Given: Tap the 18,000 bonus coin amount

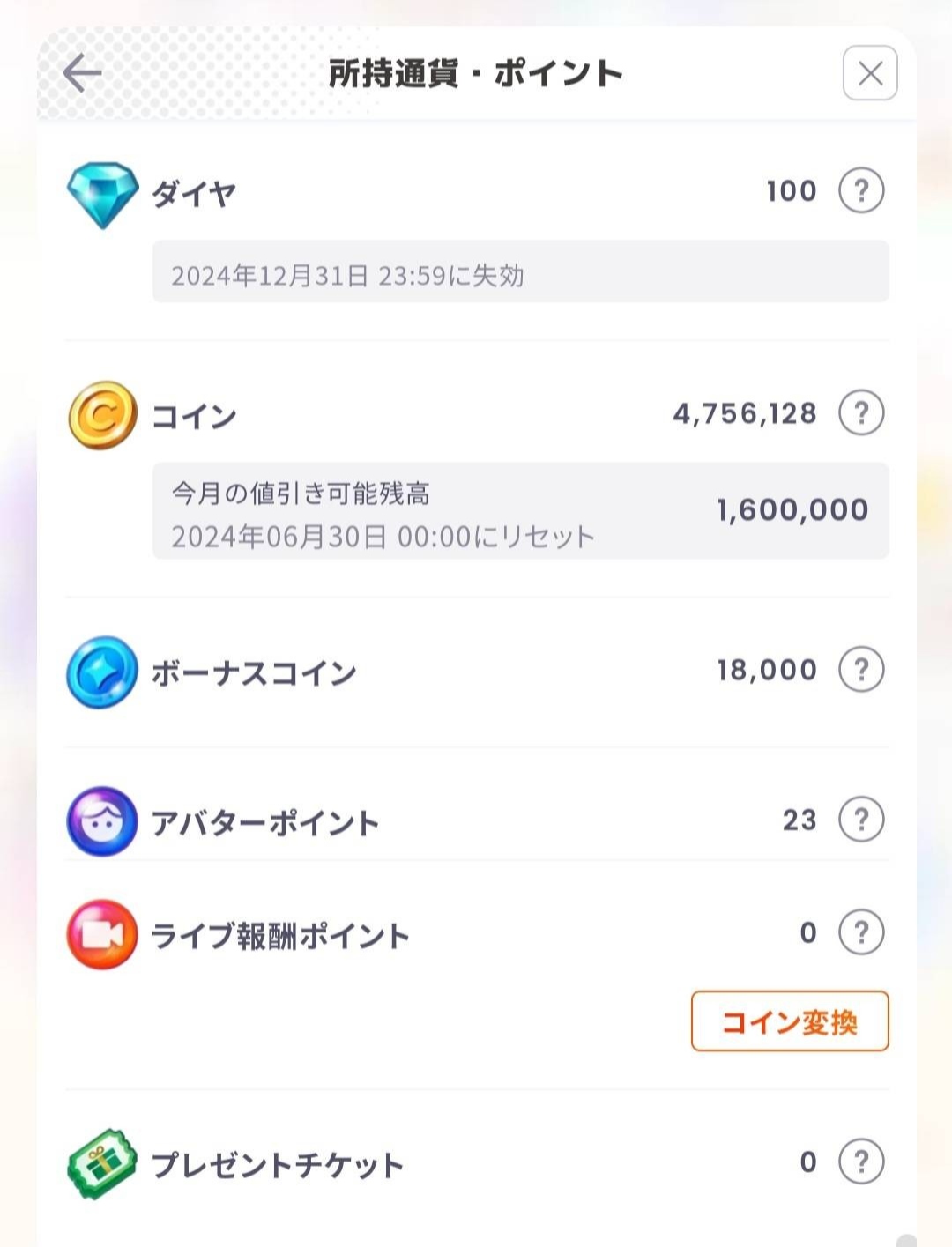Looking at the screenshot, I should pyautogui.click(x=767, y=670).
